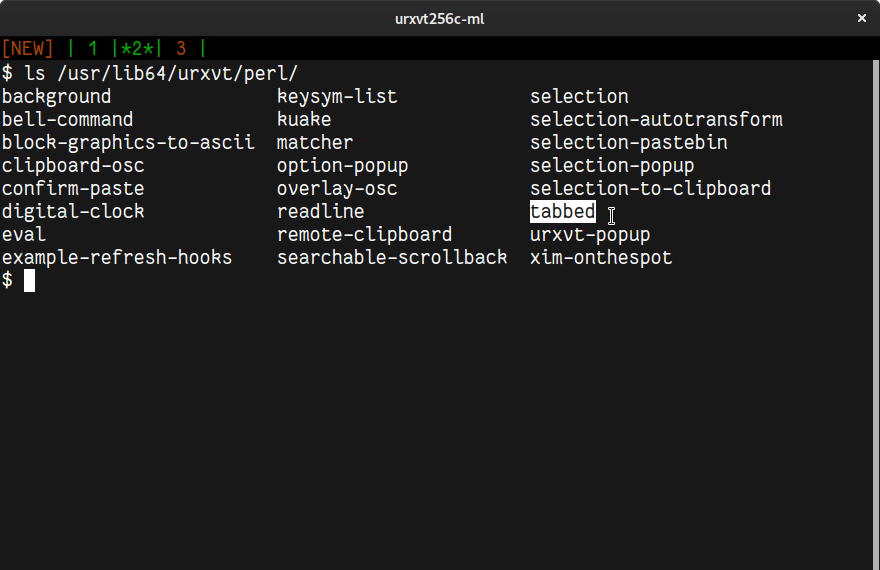Click the 'digital-clock' entry
Image resolution: width=880 pixels, height=570 pixels.
[73, 212]
